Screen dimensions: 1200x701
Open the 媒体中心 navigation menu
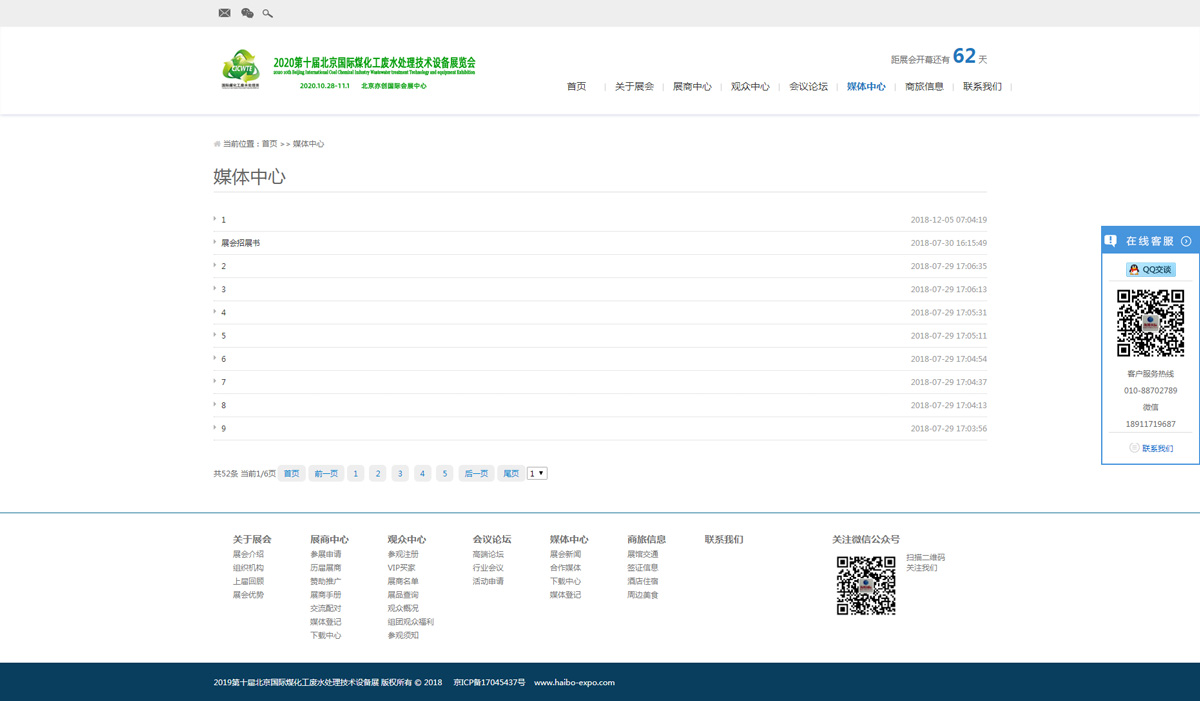point(866,87)
